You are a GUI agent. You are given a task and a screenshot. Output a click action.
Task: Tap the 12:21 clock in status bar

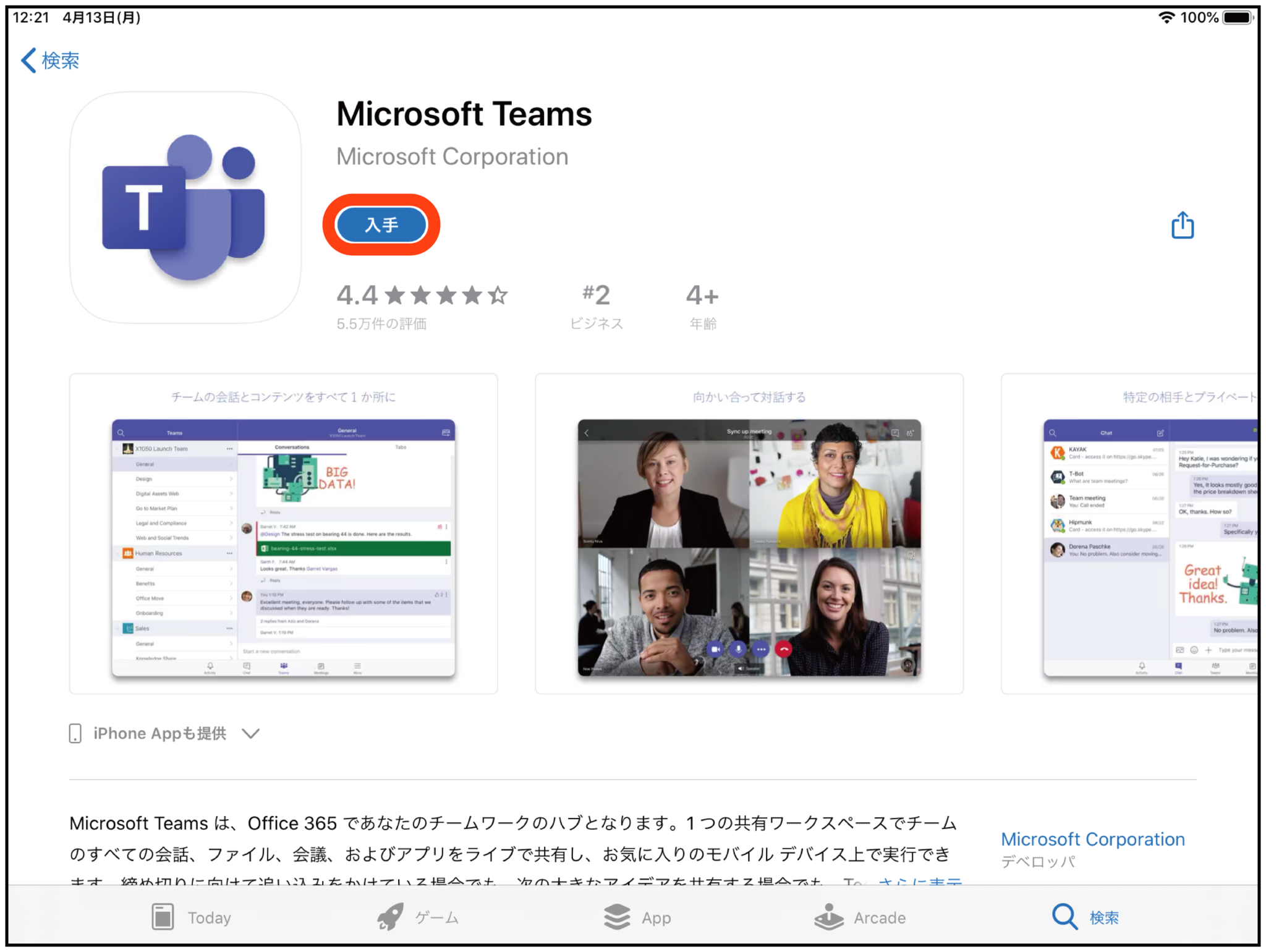tap(30, 17)
